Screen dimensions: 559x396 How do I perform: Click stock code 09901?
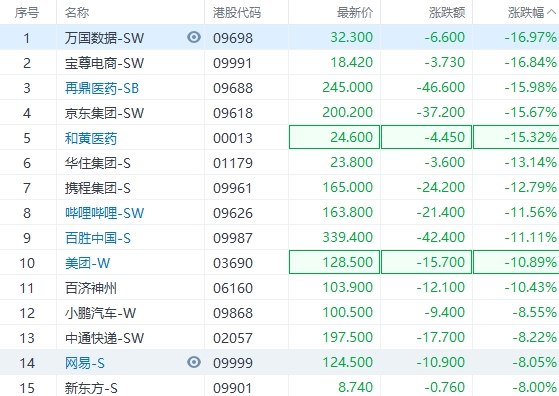(233, 388)
